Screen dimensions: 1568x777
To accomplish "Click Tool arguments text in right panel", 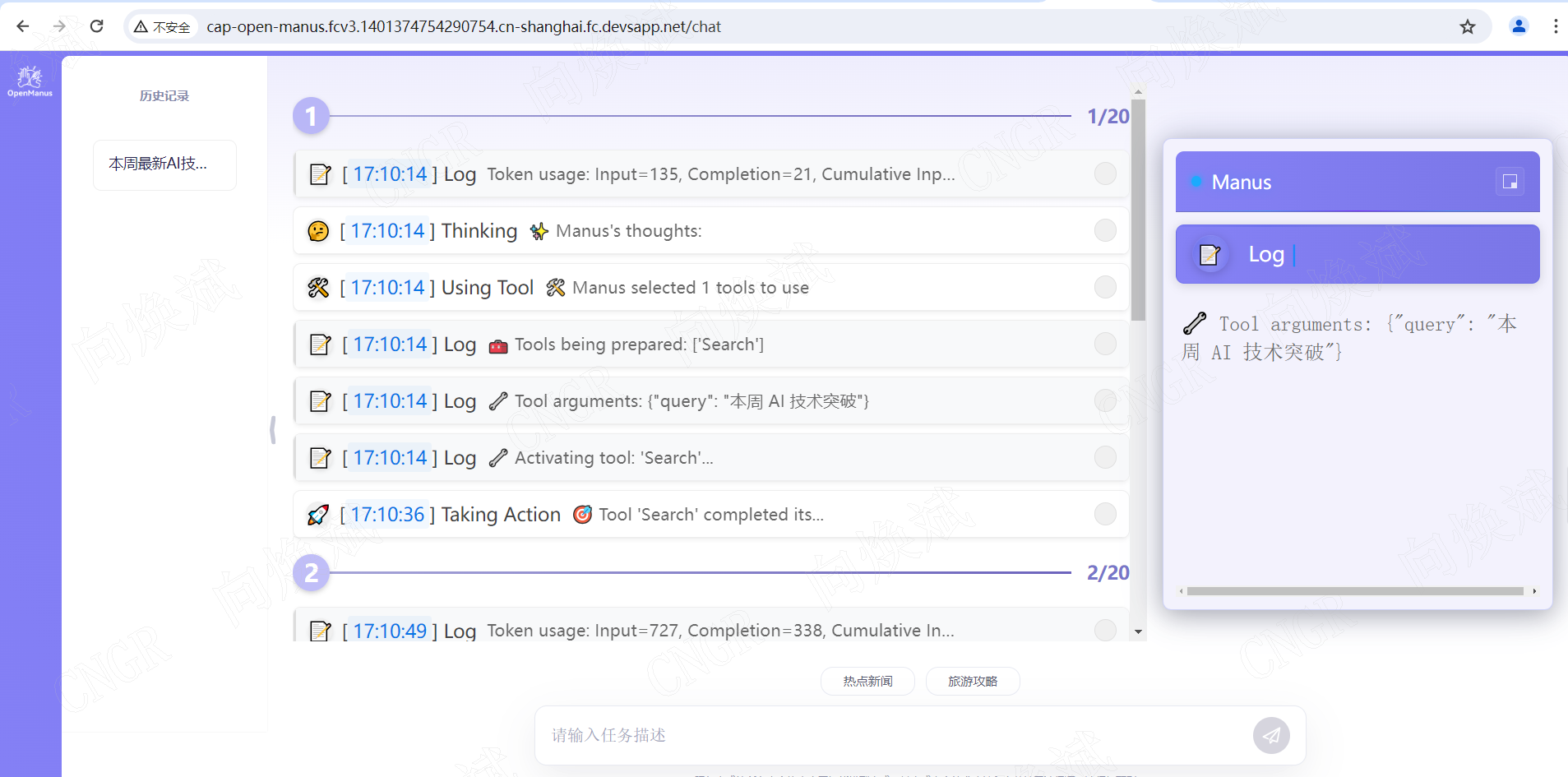I will (1348, 338).
